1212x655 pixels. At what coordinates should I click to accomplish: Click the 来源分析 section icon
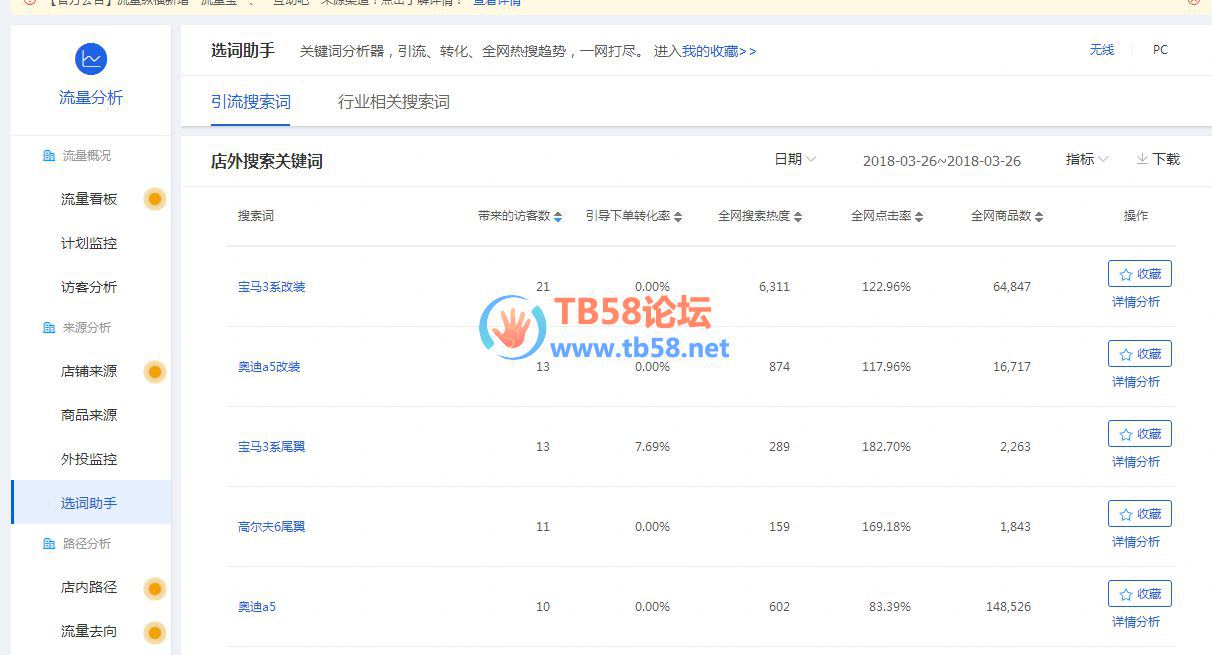point(49,328)
